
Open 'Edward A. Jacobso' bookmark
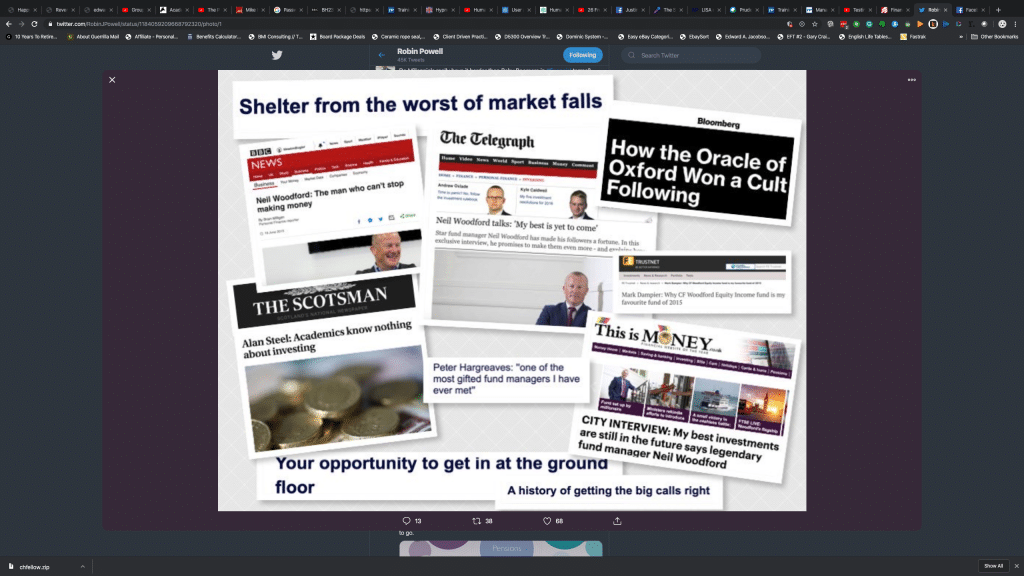pos(743,37)
